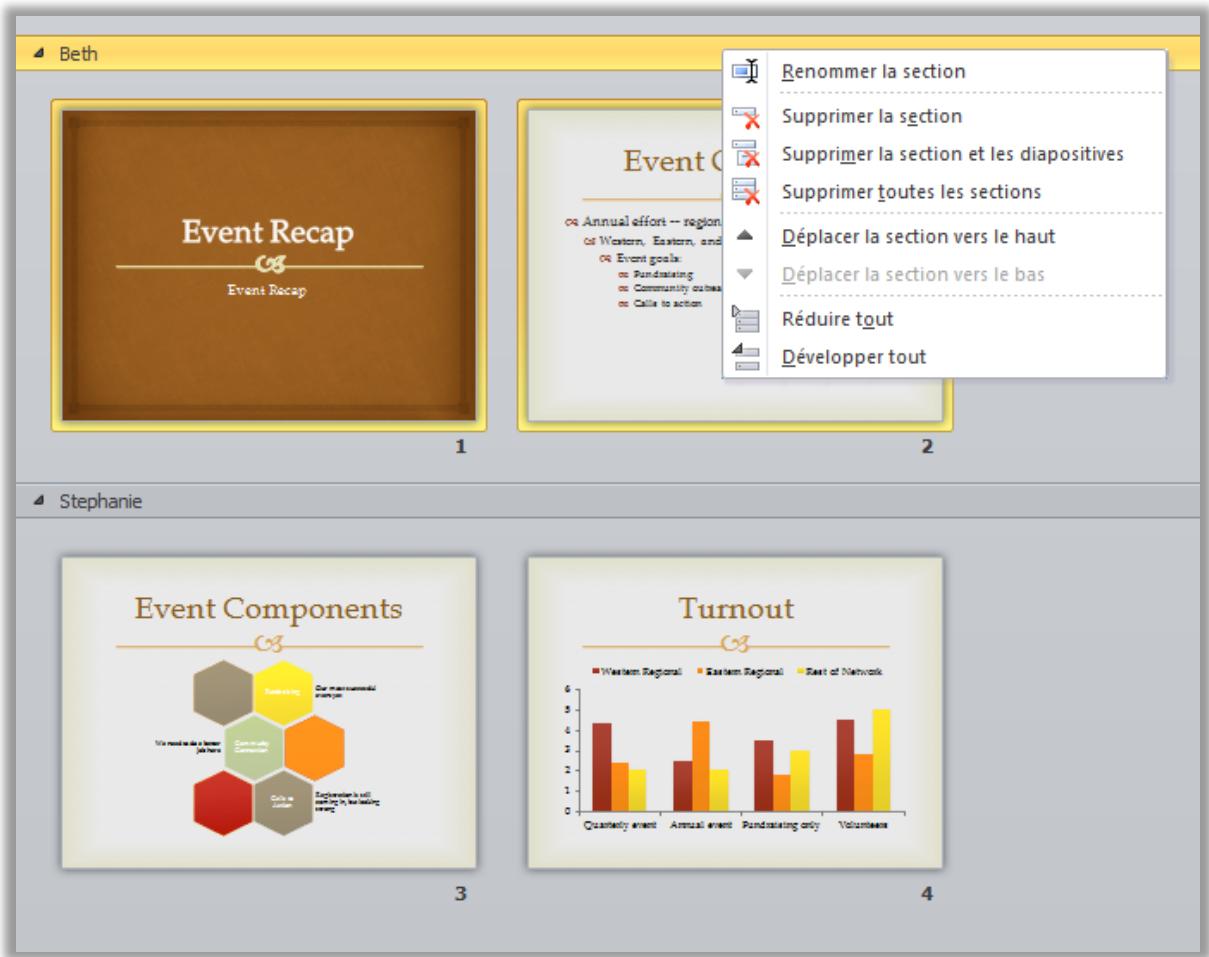The height and width of the screenshot is (957, 1209).
Task: Click the Développer tout icon
Action: (x=745, y=356)
